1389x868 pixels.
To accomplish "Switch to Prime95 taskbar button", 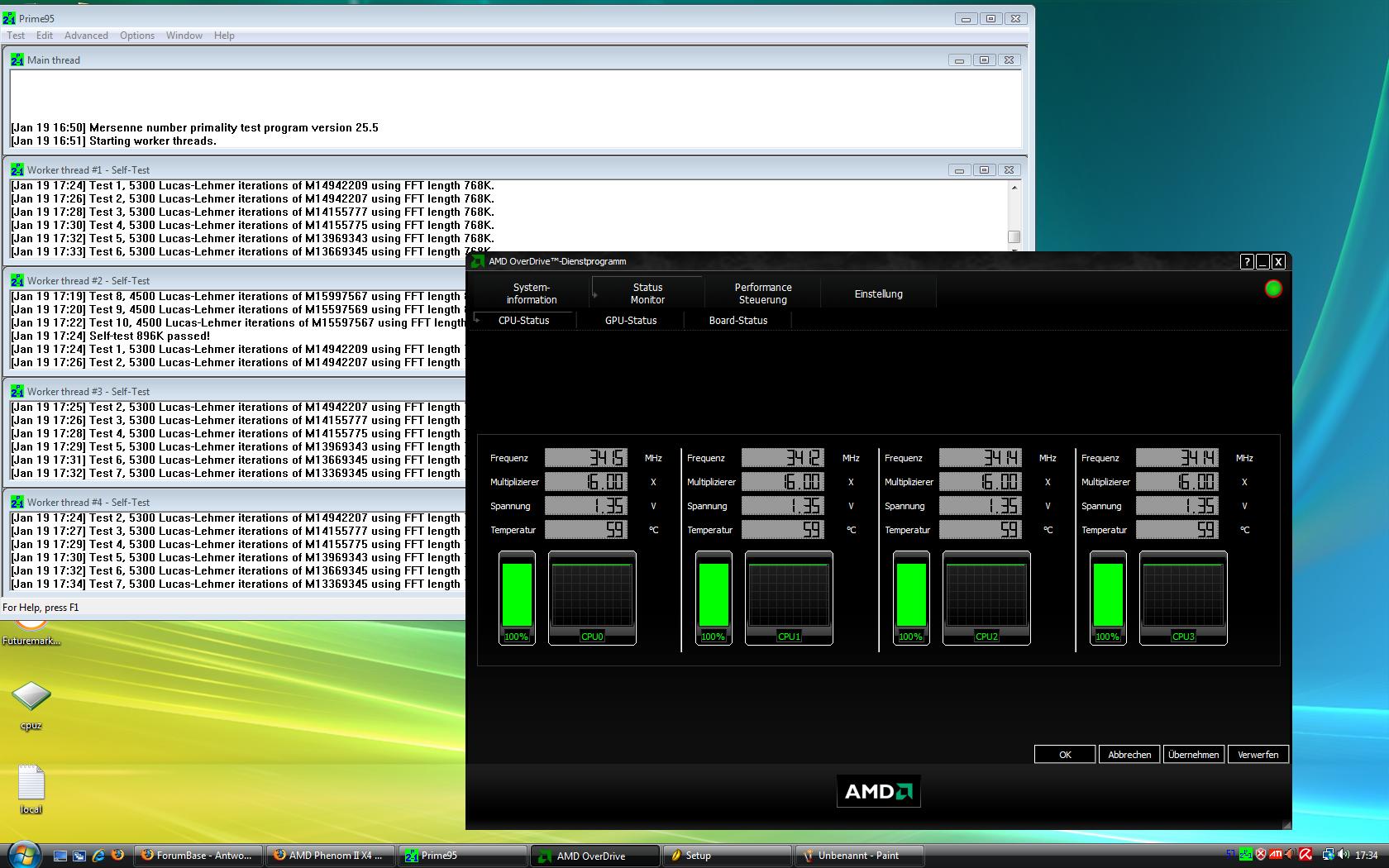I will tap(463, 856).
